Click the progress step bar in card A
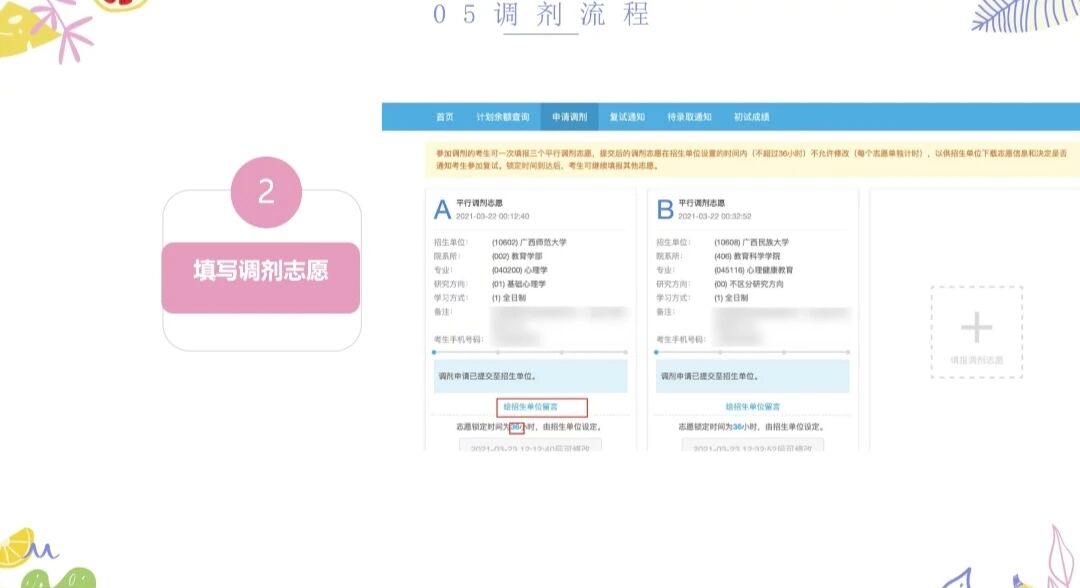The image size is (1080, 588). (x=530, y=352)
